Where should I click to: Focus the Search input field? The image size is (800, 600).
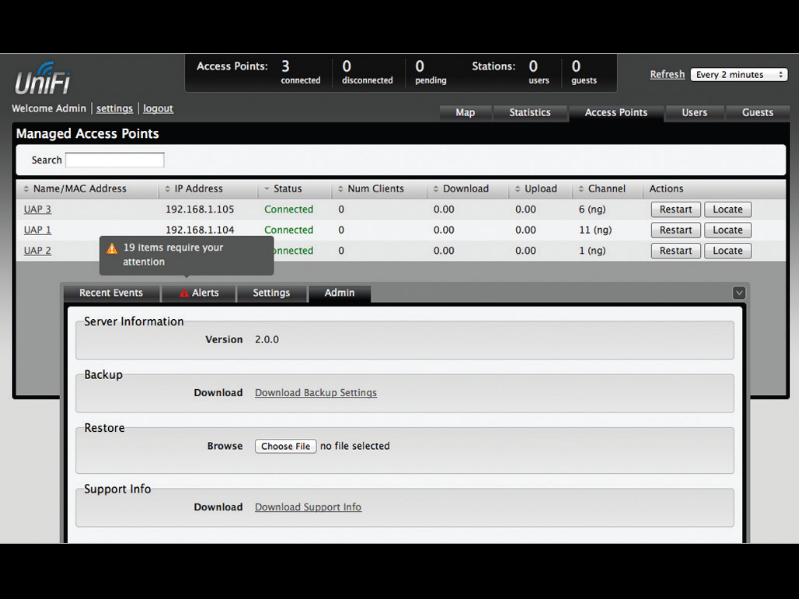tap(115, 160)
